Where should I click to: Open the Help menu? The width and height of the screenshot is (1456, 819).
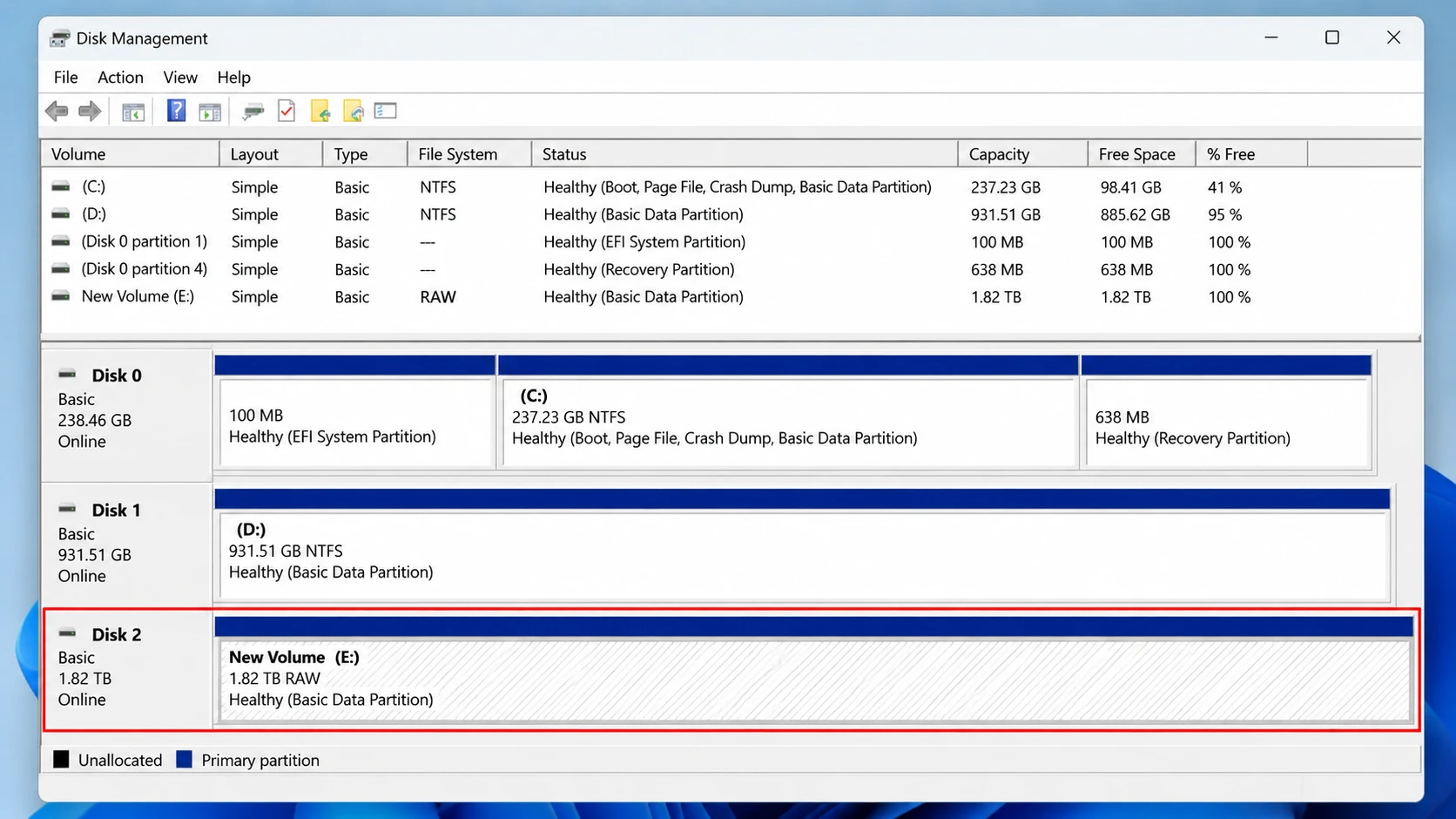pos(233,78)
